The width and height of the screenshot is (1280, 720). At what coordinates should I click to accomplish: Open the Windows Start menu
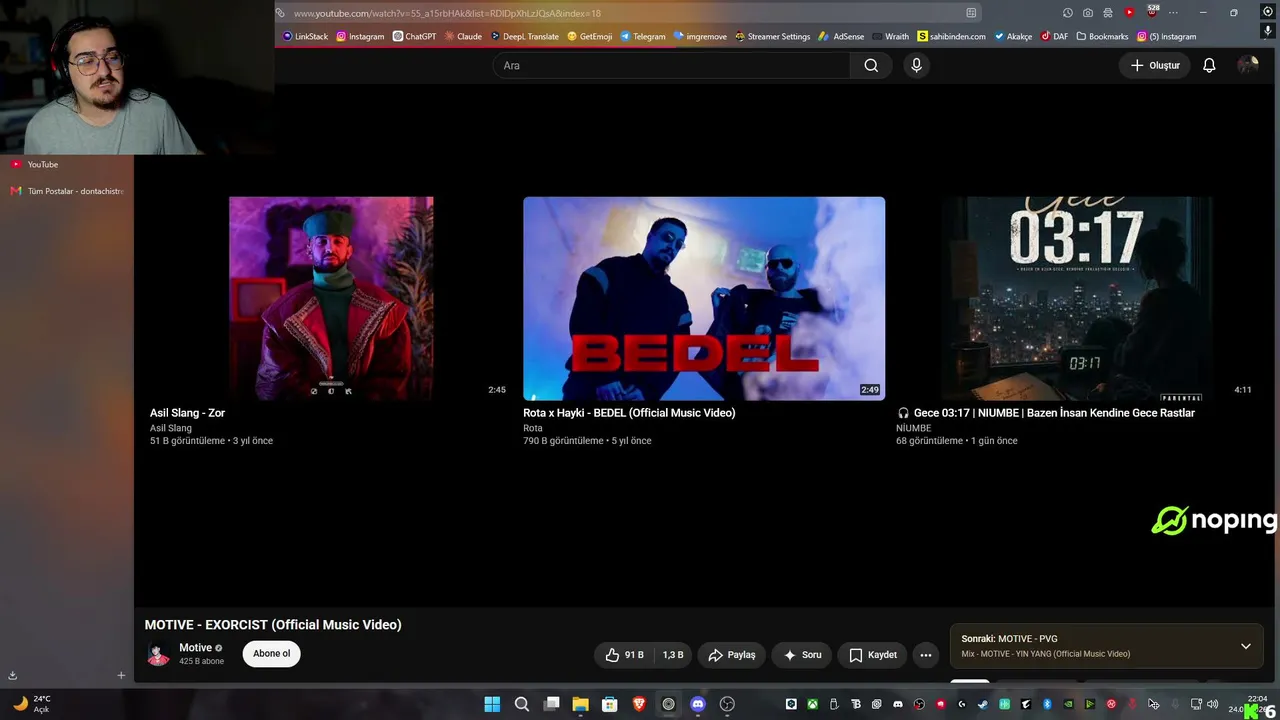click(x=492, y=704)
